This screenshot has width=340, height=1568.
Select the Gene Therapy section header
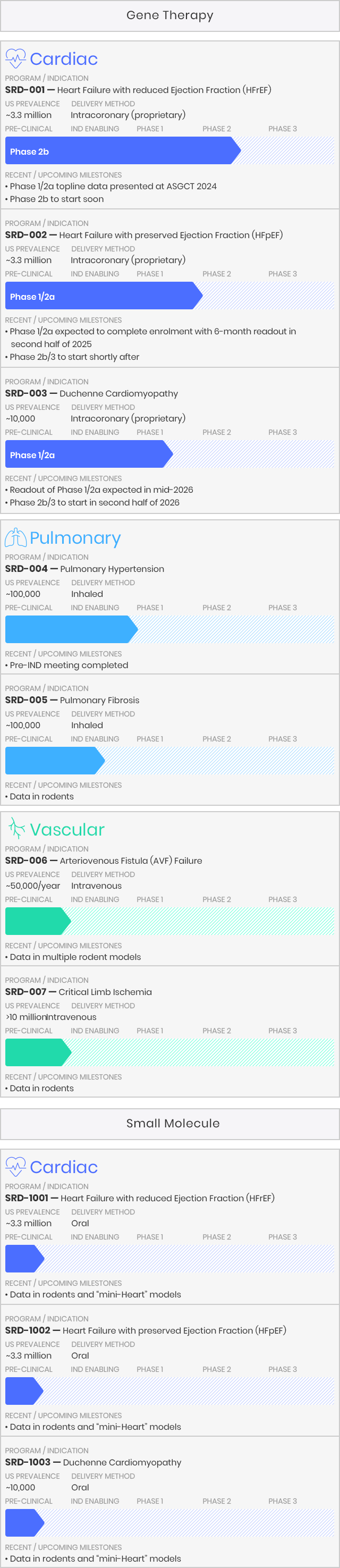tap(169, 16)
